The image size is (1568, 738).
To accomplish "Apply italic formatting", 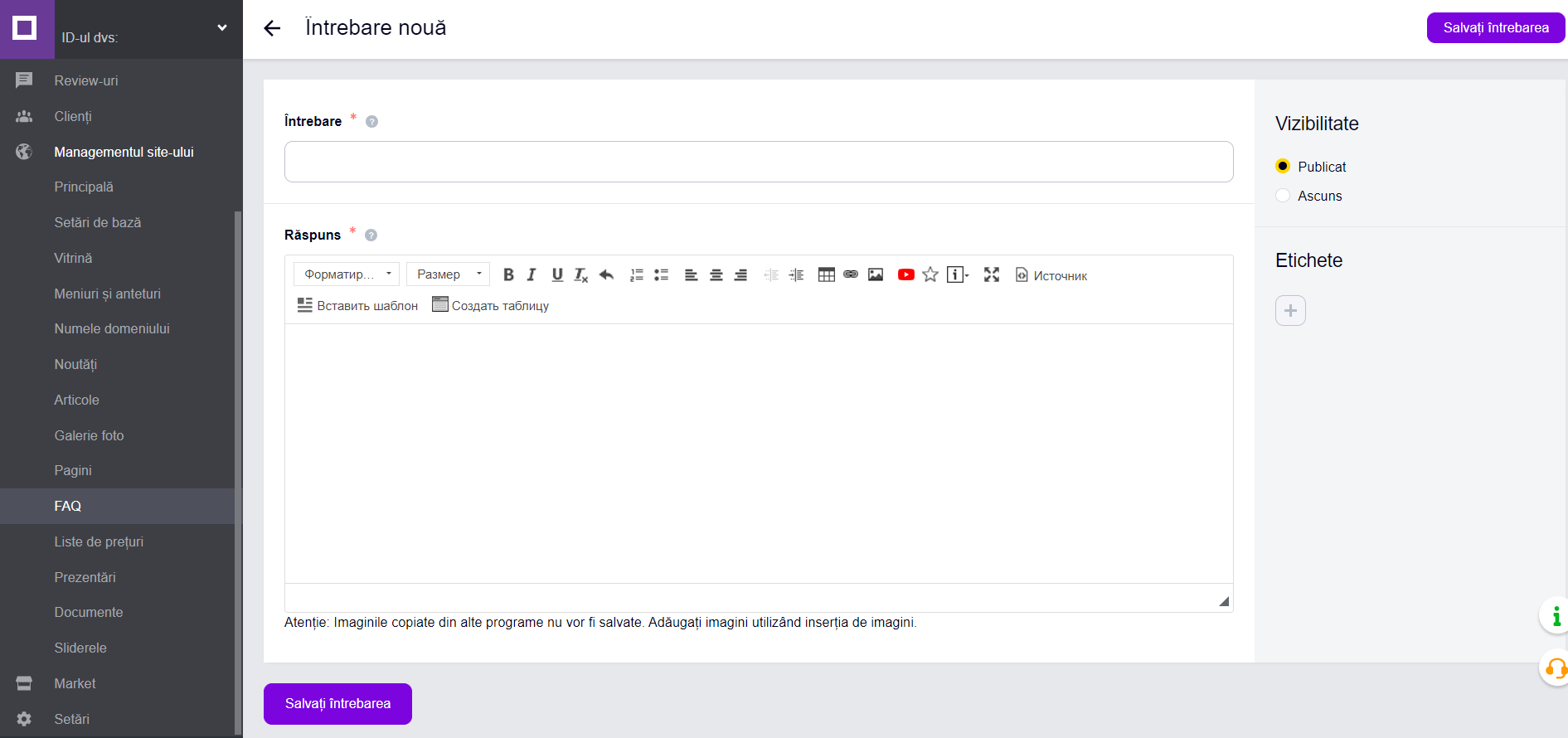I will point(532,274).
